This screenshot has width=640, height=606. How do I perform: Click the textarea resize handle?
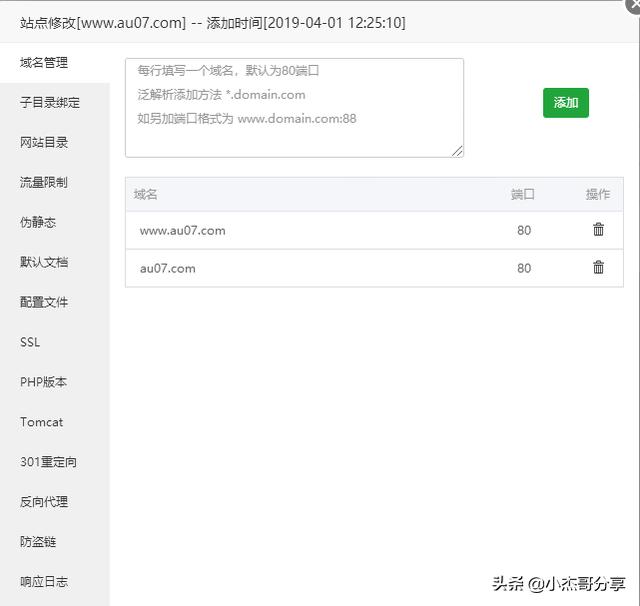[458, 151]
